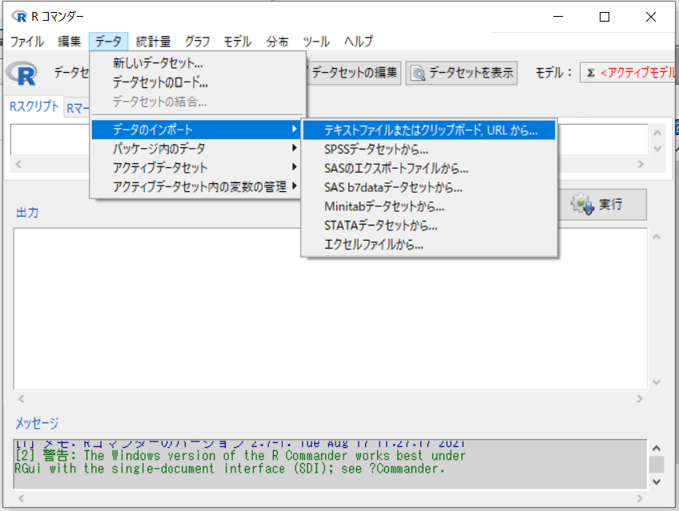Click the データセットを表示 button

461,73
